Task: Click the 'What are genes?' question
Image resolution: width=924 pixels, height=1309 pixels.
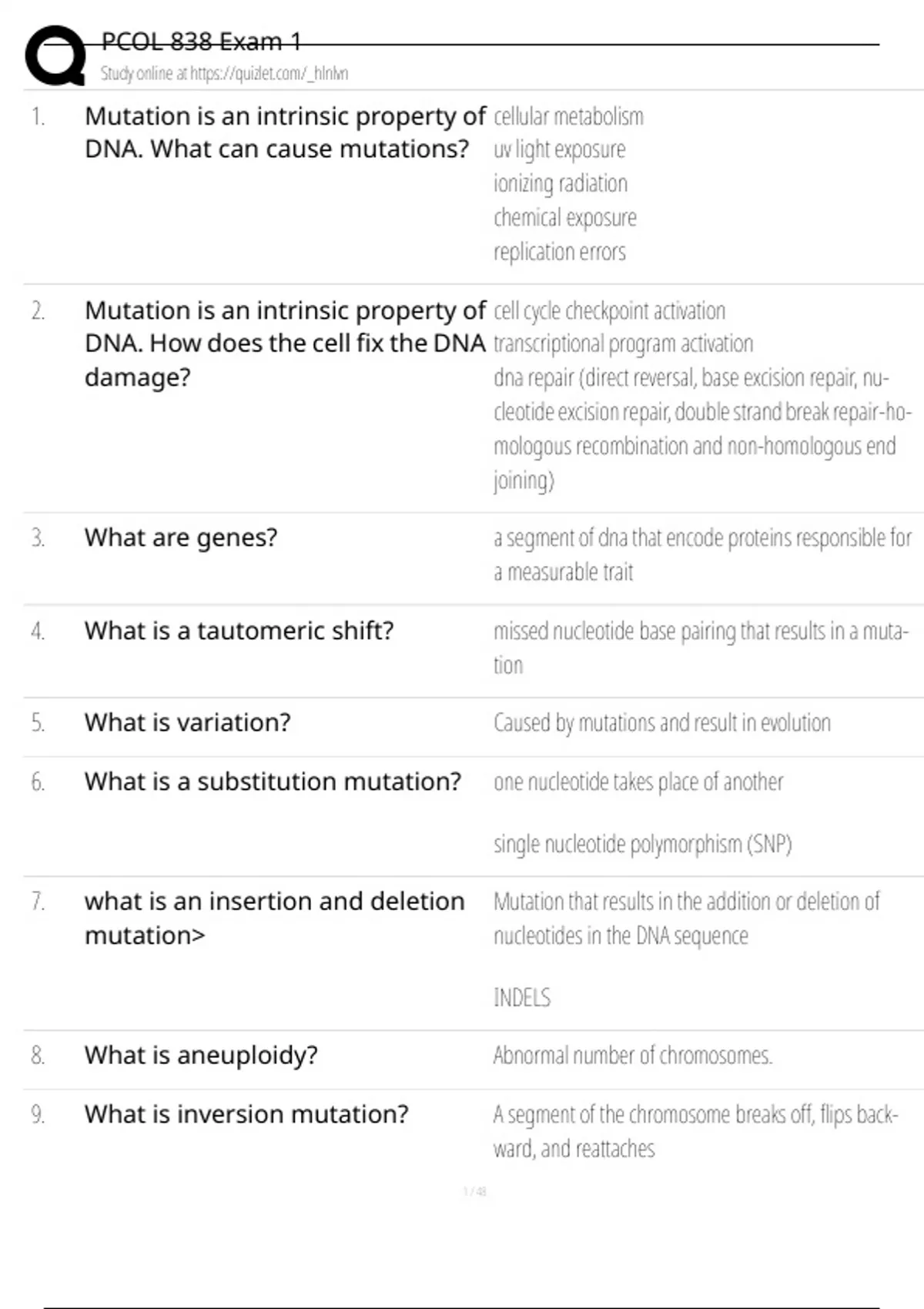Action: tap(181, 537)
